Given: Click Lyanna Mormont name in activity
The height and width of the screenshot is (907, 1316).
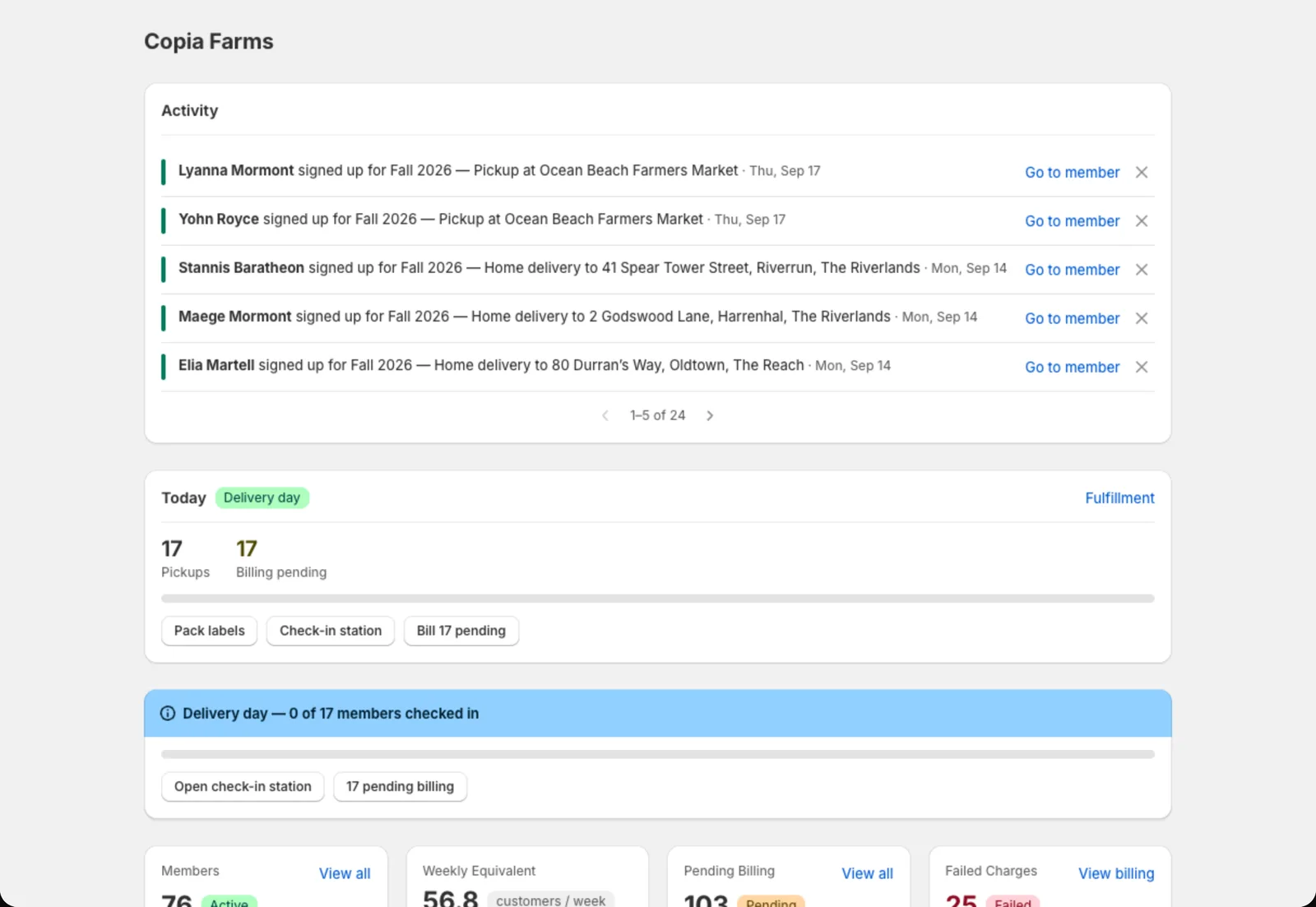Looking at the screenshot, I should click(x=236, y=170).
